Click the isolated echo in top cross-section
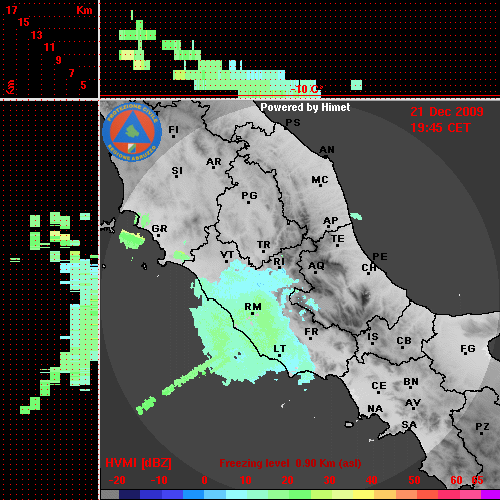500x500 pixels. (x=356, y=85)
